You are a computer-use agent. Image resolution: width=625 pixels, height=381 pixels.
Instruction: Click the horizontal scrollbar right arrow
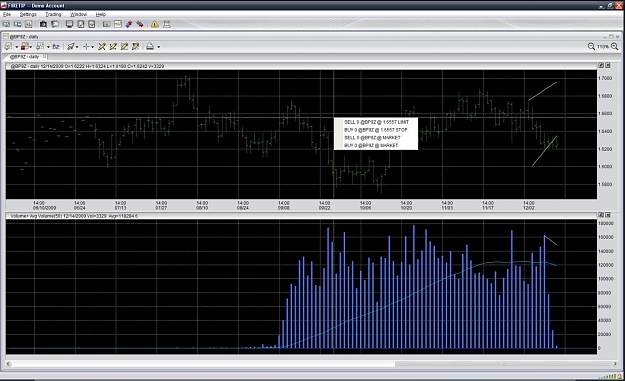coord(615,364)
